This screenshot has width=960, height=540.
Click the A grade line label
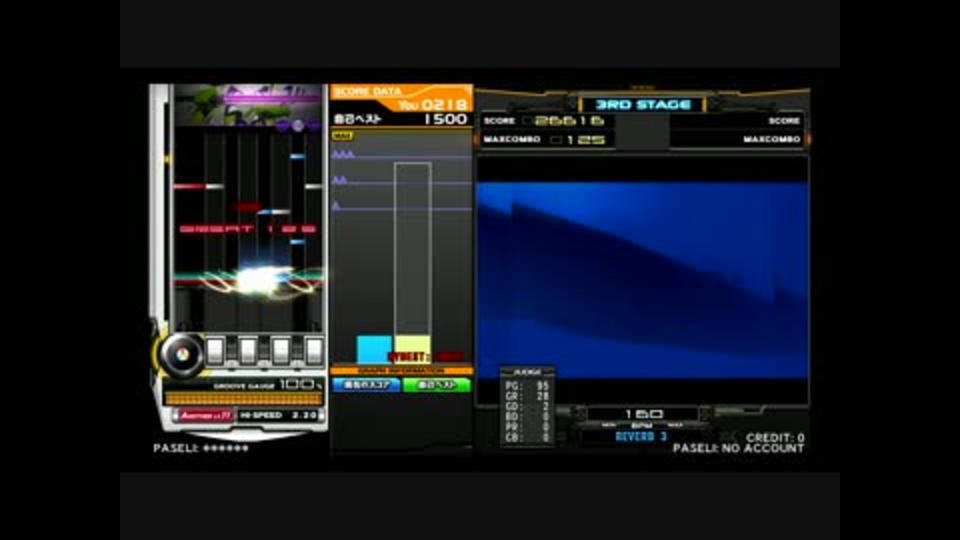pos(336,206)
